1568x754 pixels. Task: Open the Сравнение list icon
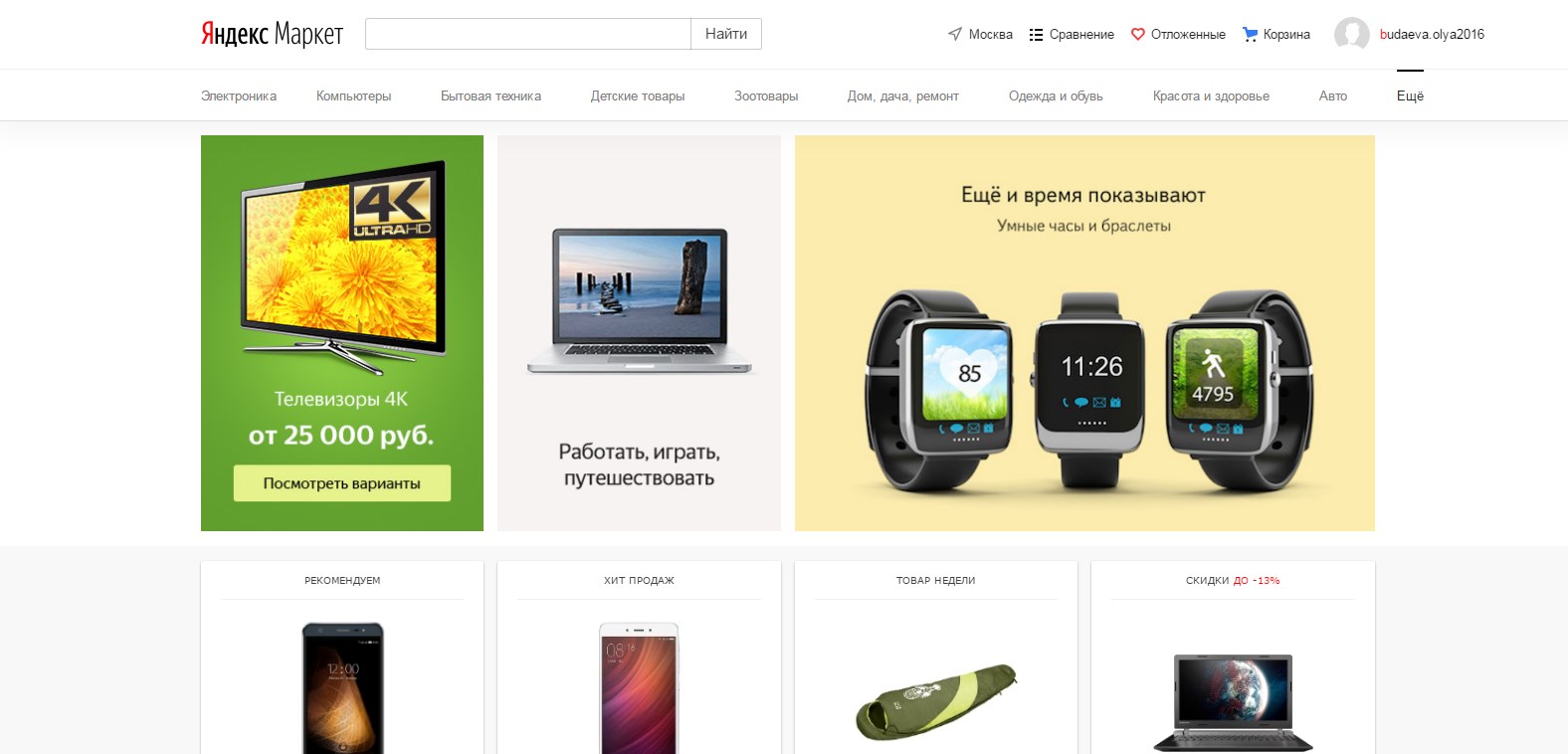tap(1036, 34)
